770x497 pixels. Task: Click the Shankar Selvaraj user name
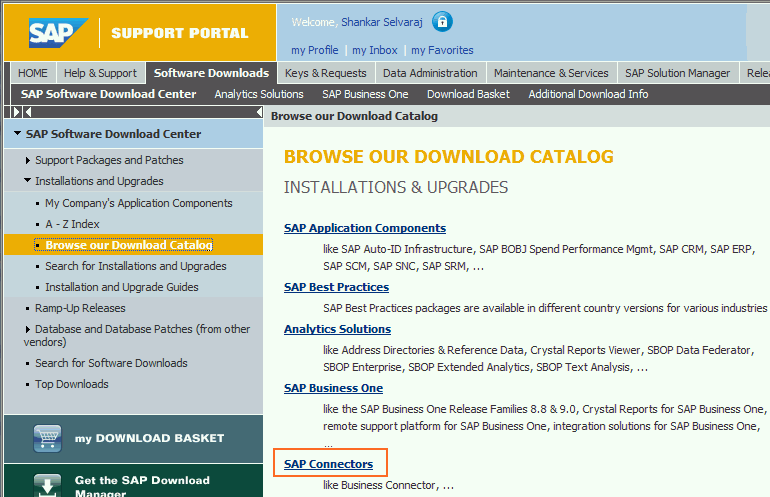click(382, 22)
